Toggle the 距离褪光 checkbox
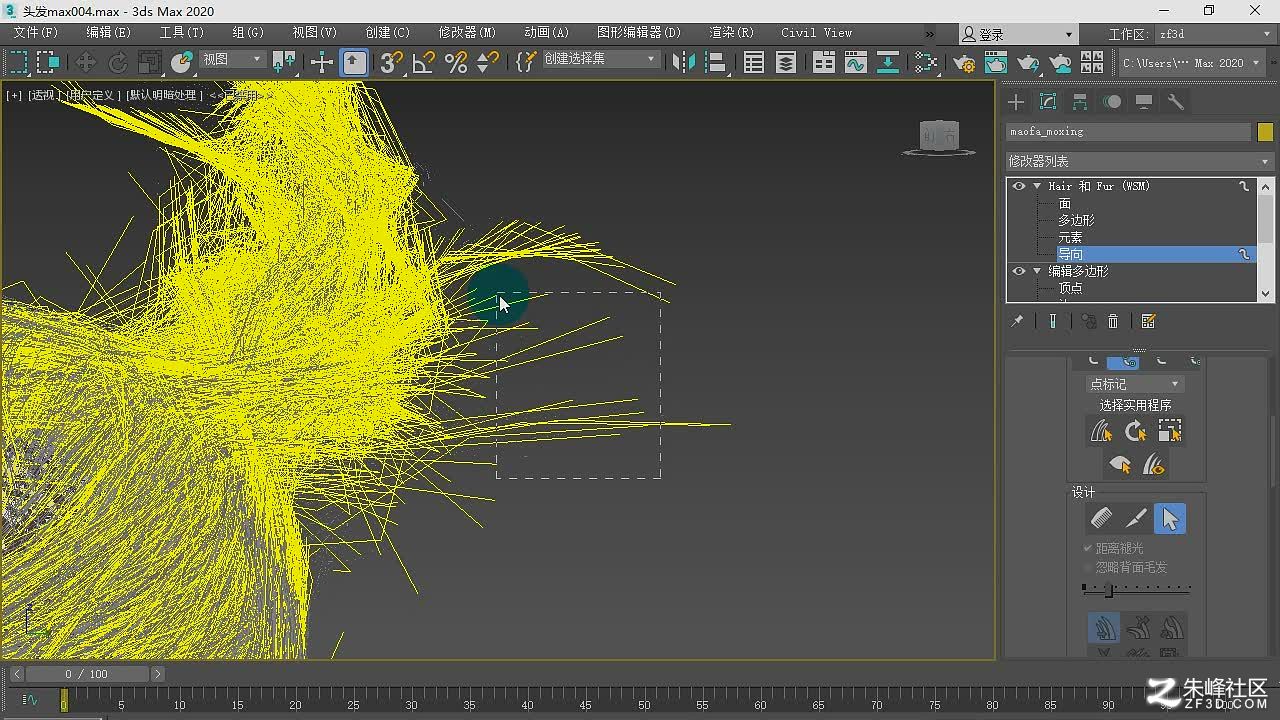This screenshot has width=1280, height=720. [x=1088, y=548]
